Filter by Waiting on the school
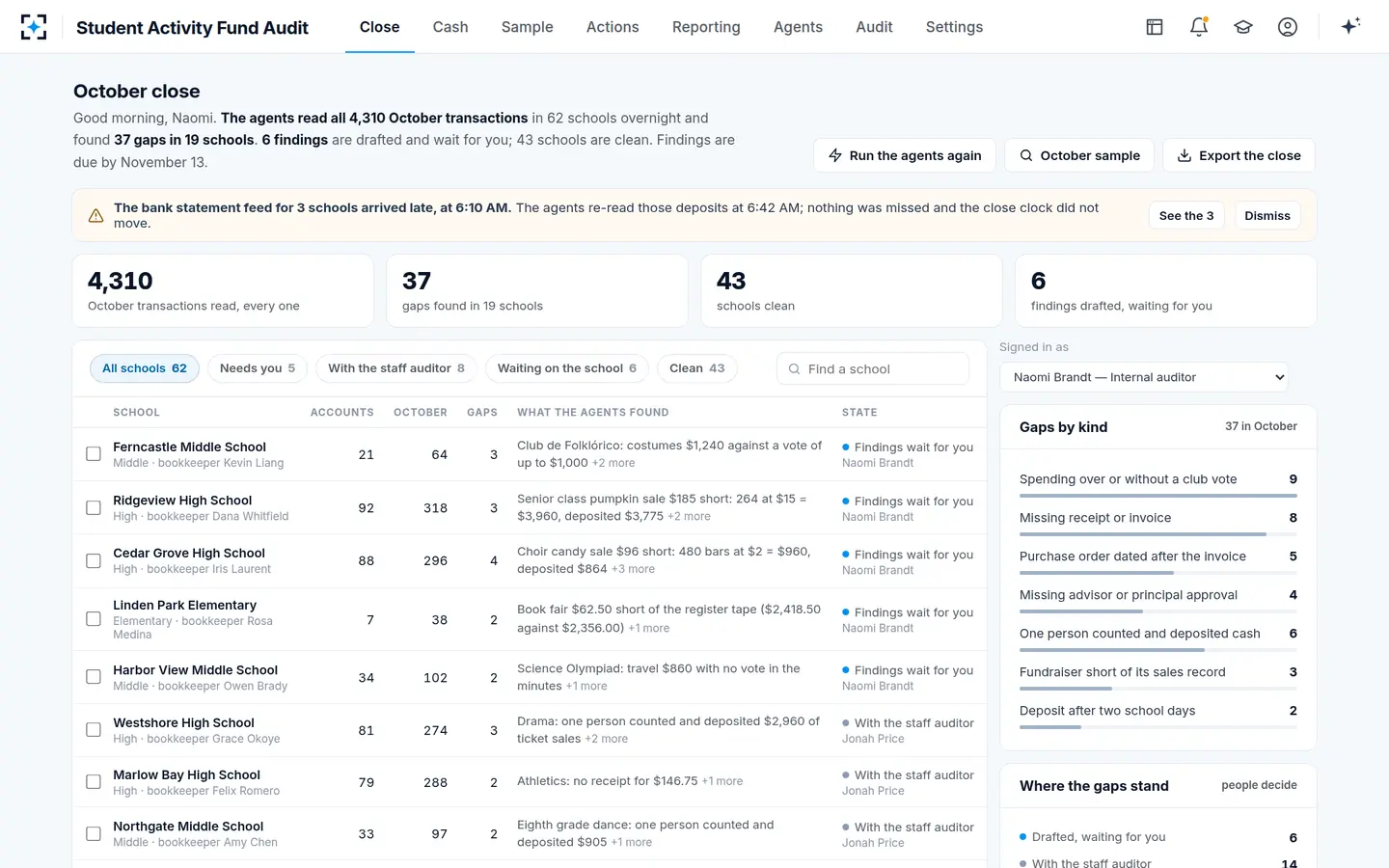This screenshot has width=1389, height=868. click(567, 368)
